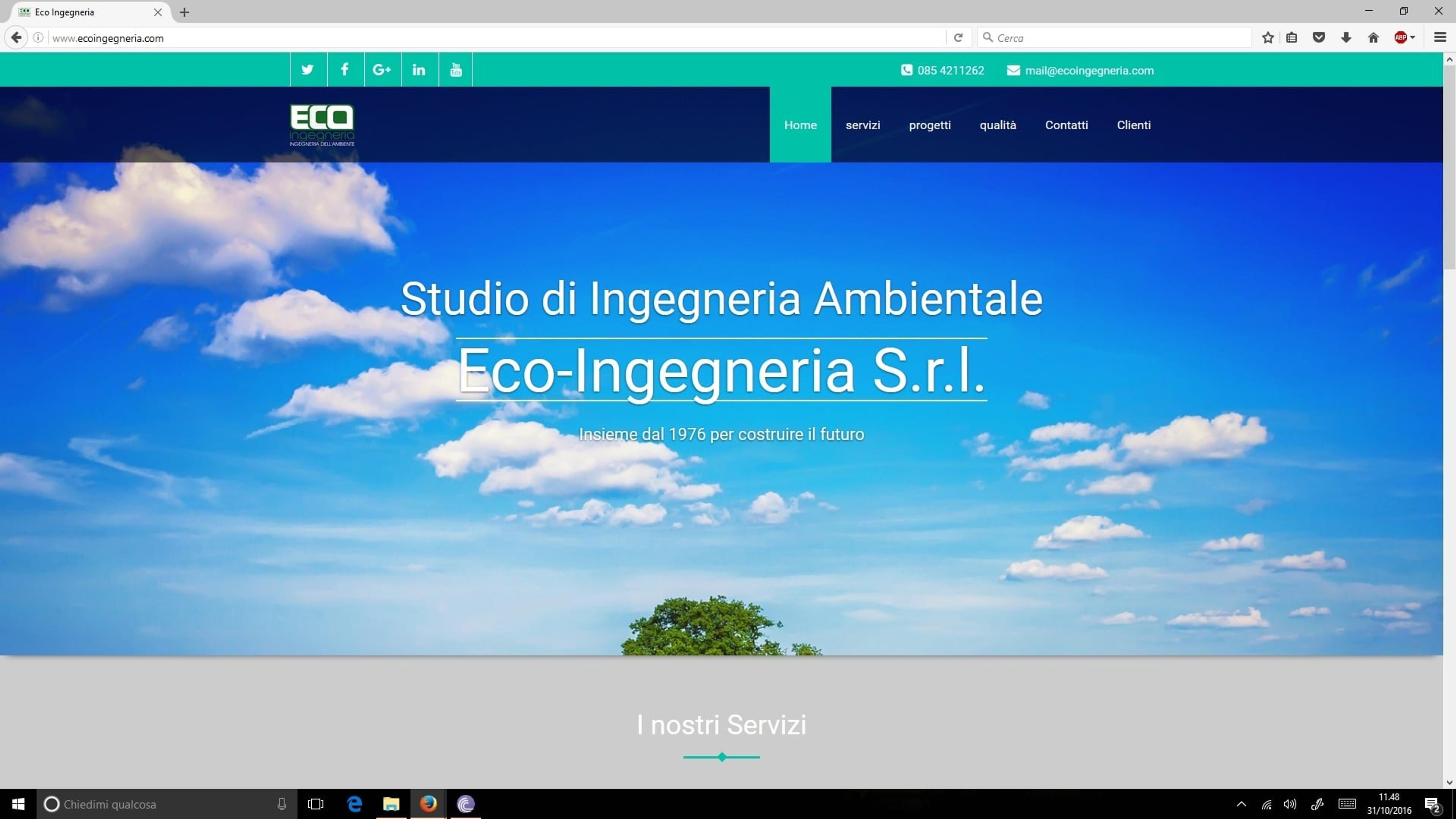
Task: Open the Pocket save icon
Action: [1319, 38]
